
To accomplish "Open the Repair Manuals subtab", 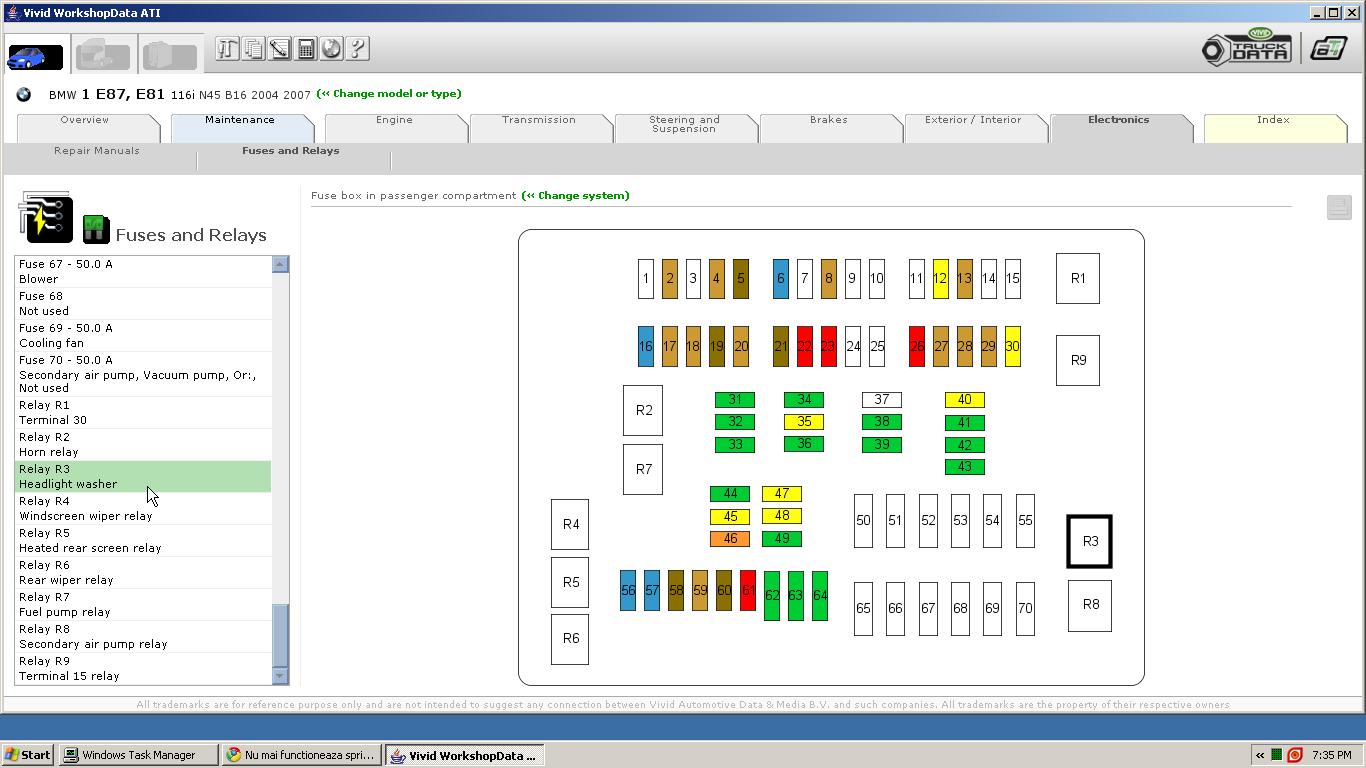I will [97, 151].
